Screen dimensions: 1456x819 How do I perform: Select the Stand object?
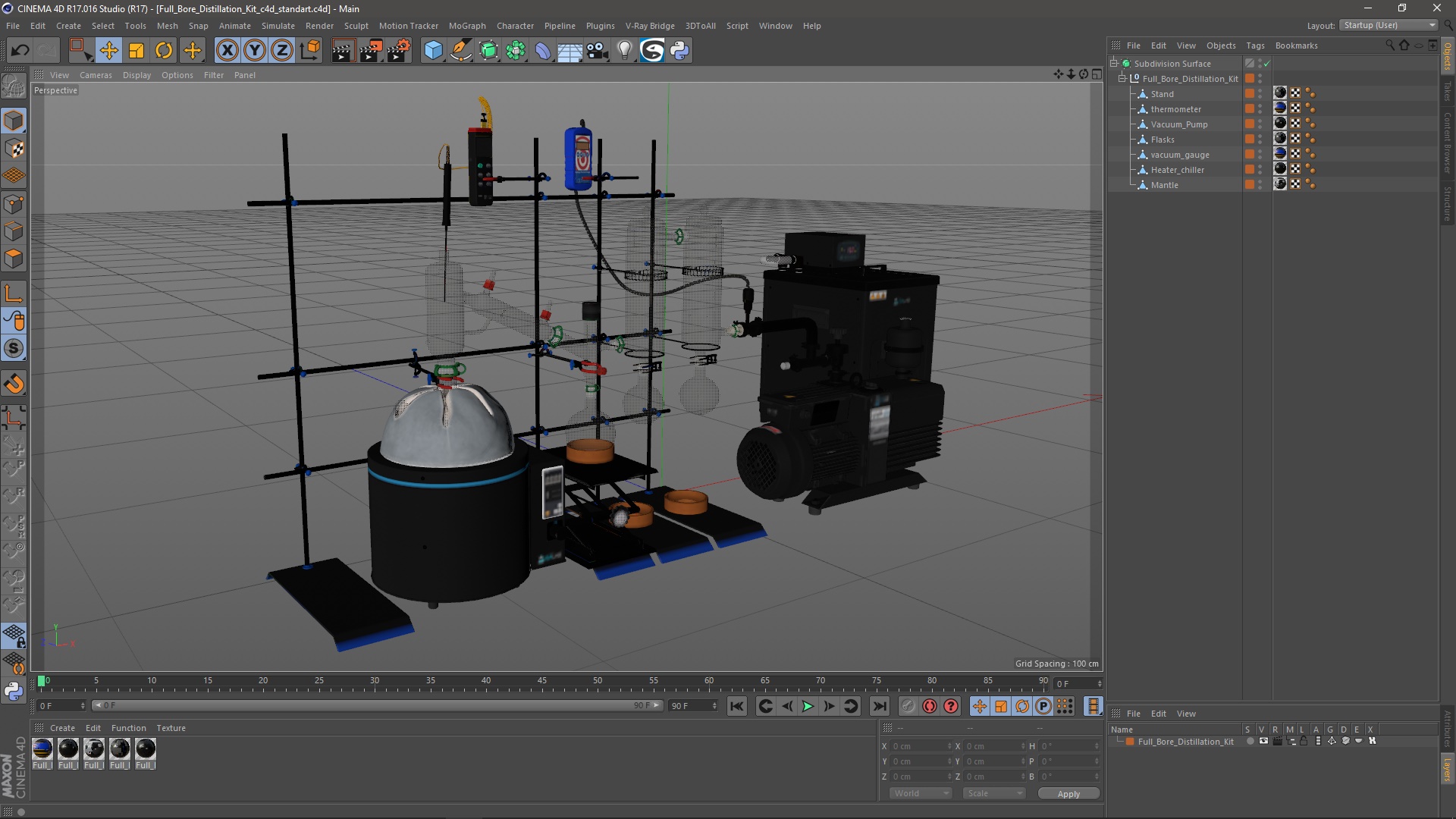click(1162, 94)
